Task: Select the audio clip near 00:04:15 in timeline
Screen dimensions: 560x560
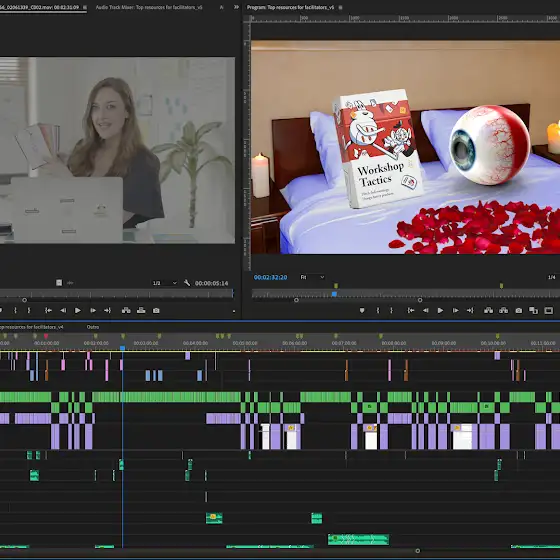Action: click(214, 518)
